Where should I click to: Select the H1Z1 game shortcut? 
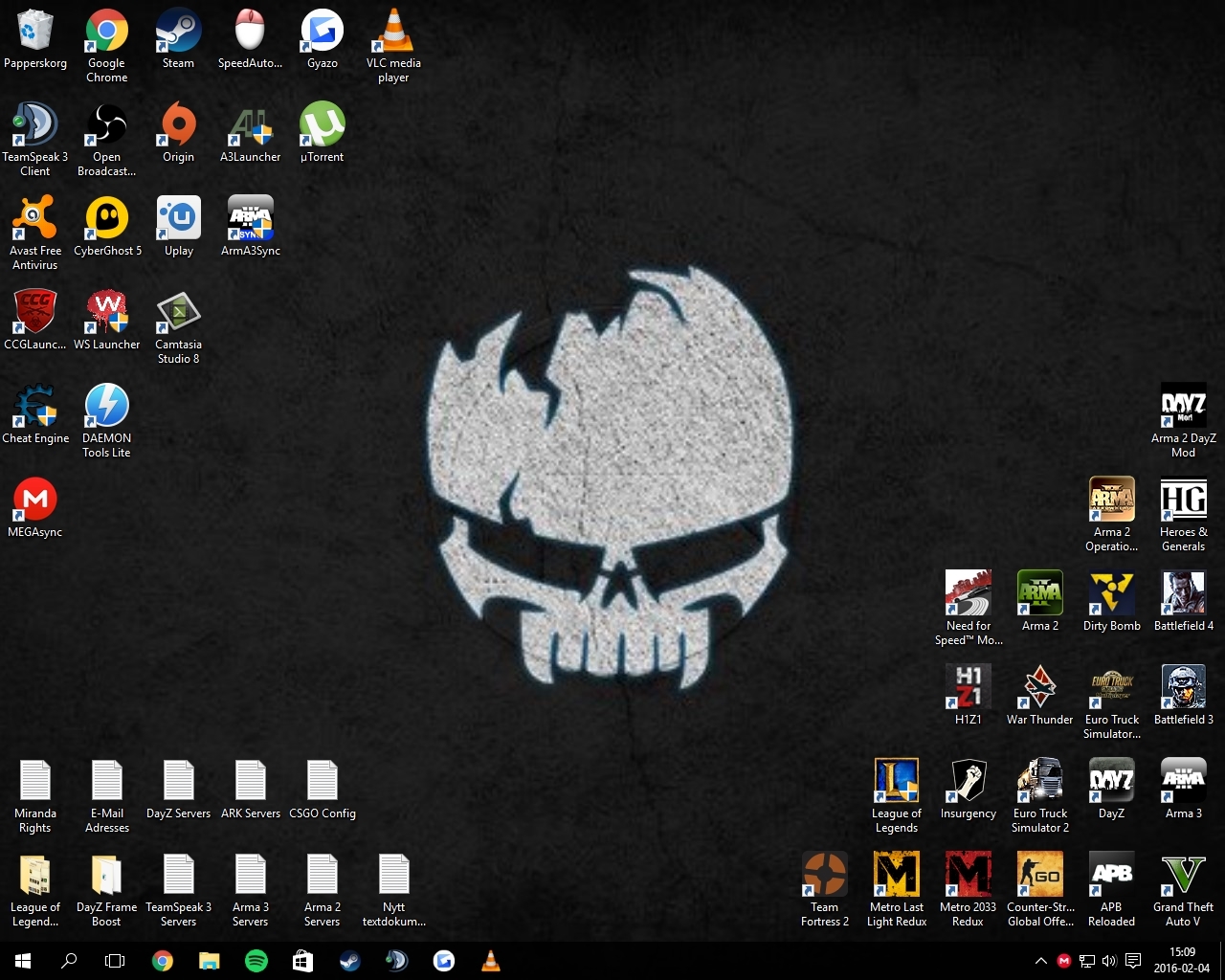tap(969, 696)
